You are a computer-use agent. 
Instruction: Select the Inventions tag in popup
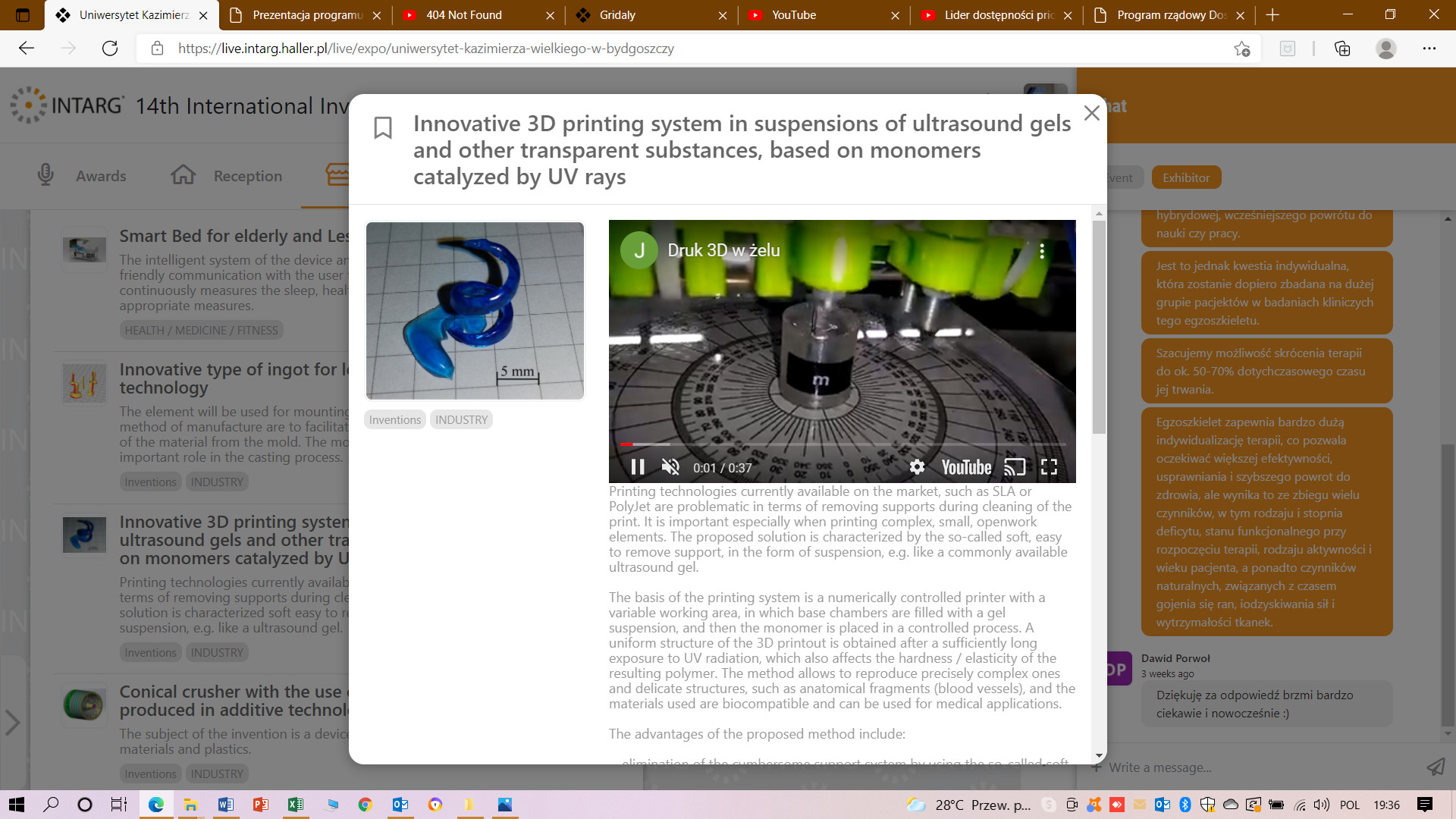(x=394, y=420)
